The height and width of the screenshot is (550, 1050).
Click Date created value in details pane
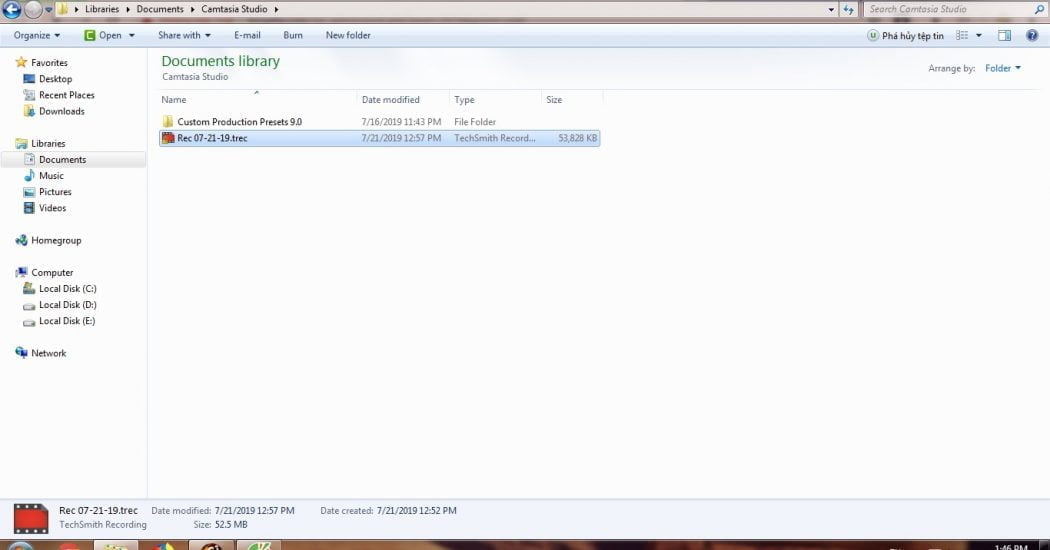(x=417, y=510)
